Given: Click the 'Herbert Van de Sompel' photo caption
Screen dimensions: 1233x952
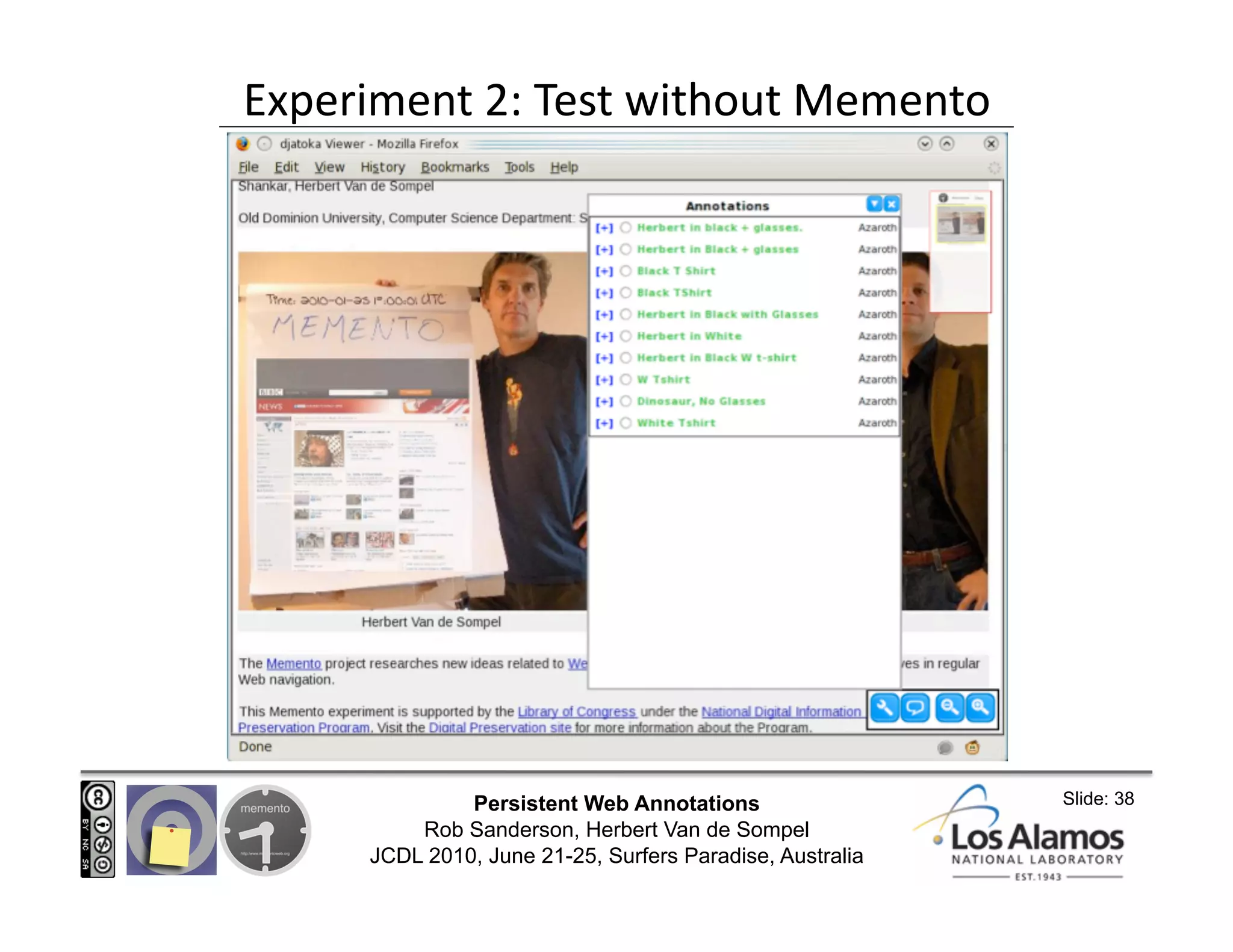Looking at the screenshot, I should pos(431,622).
